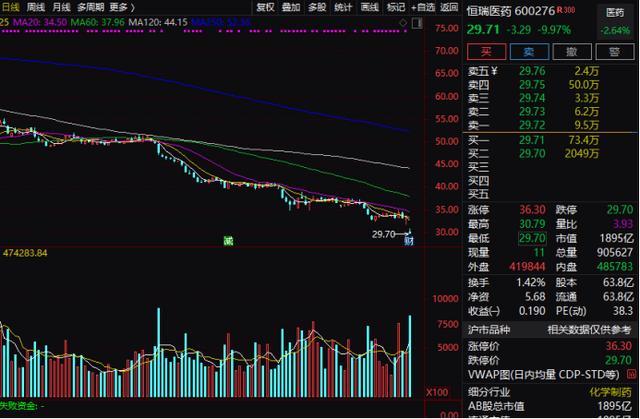Click 返回 to go back
The height and width of the screenshot is (419, 640).
point(449,7)
